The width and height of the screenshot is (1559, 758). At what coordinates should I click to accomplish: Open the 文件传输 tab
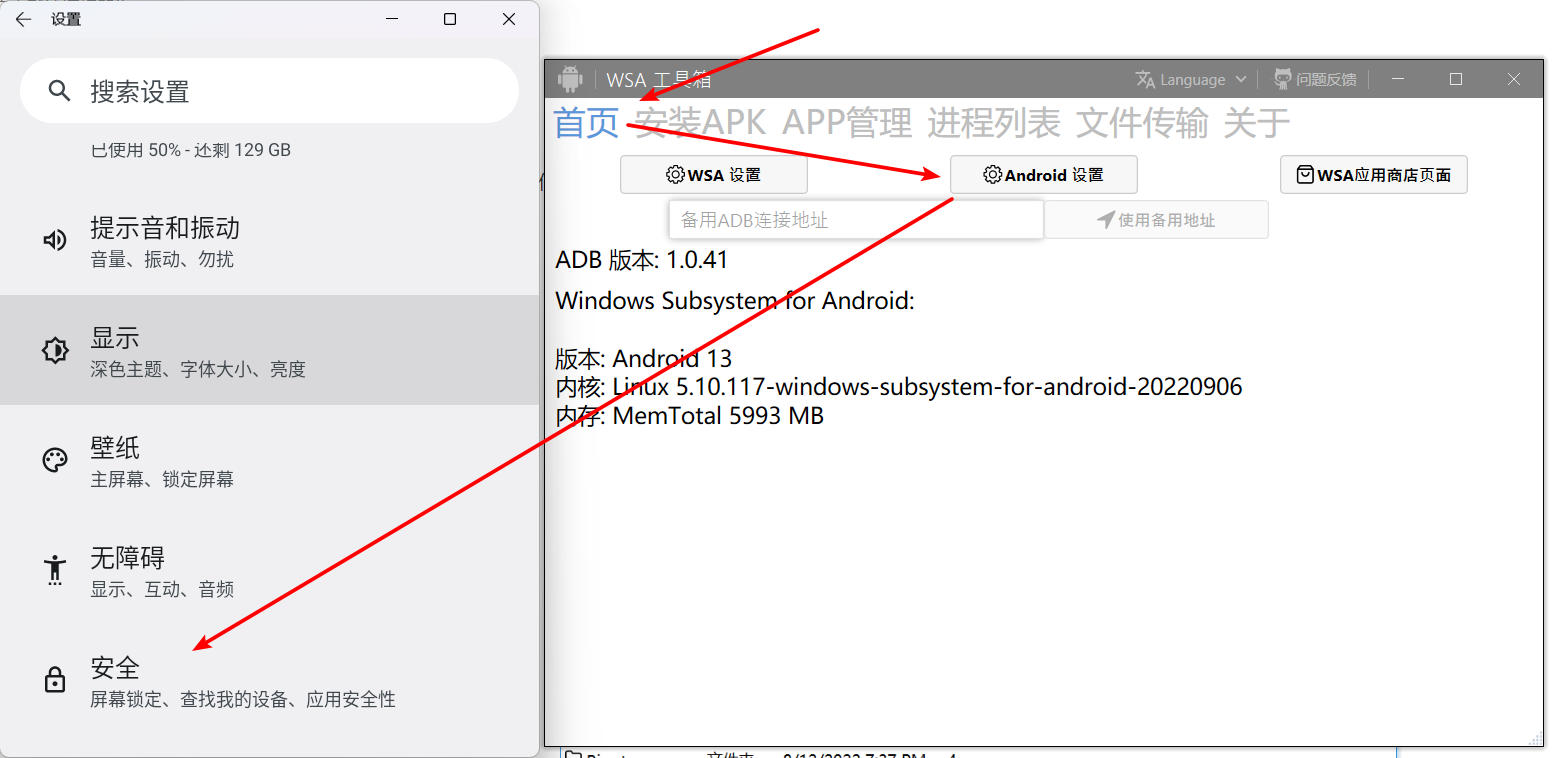click(1142, 123)
